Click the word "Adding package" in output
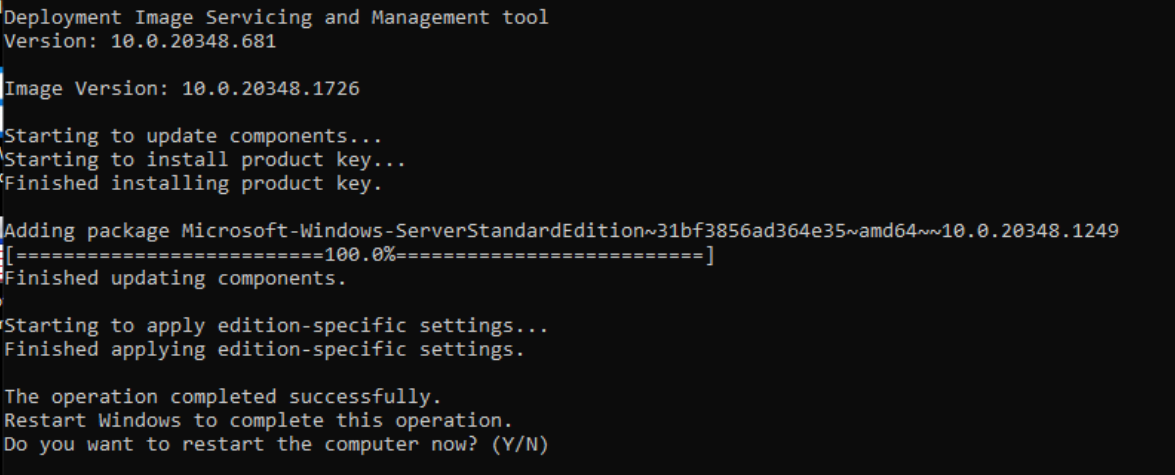Screen dimensions: 1175x475 point(87,232)
